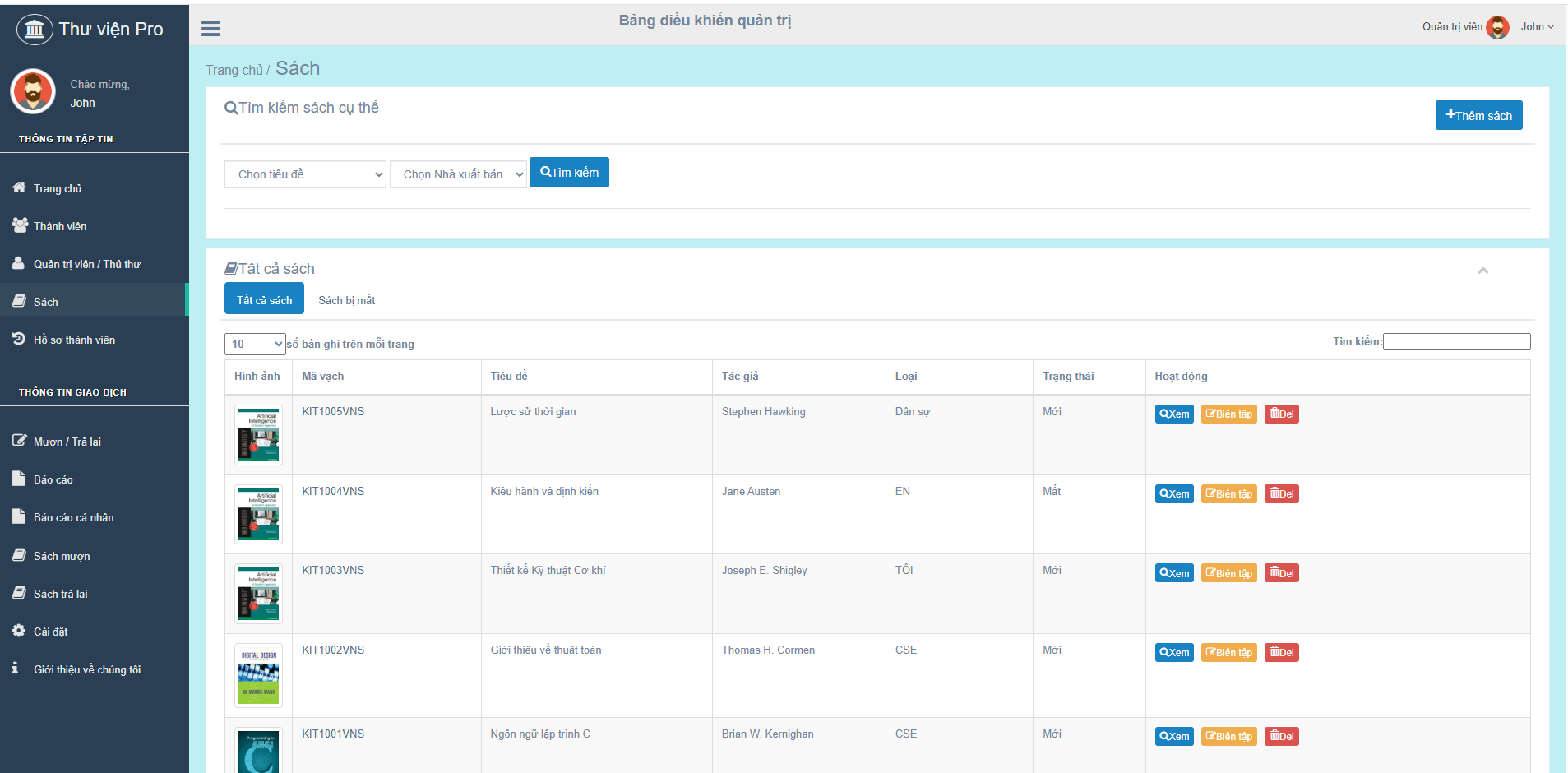Open Mượn / Trả lại sidebar item

click(67, 442)
